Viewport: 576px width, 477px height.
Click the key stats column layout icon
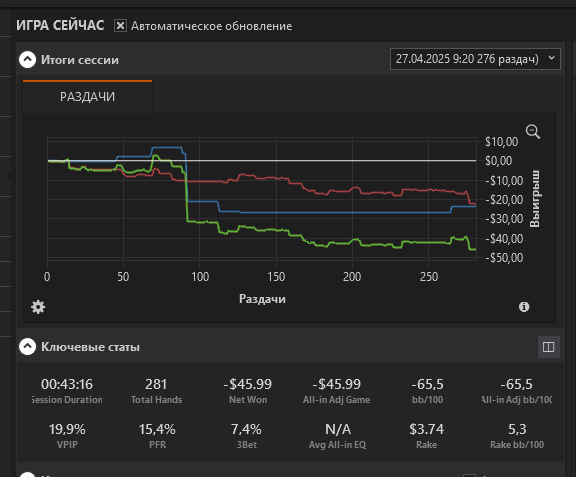click(x=548, y=347)
